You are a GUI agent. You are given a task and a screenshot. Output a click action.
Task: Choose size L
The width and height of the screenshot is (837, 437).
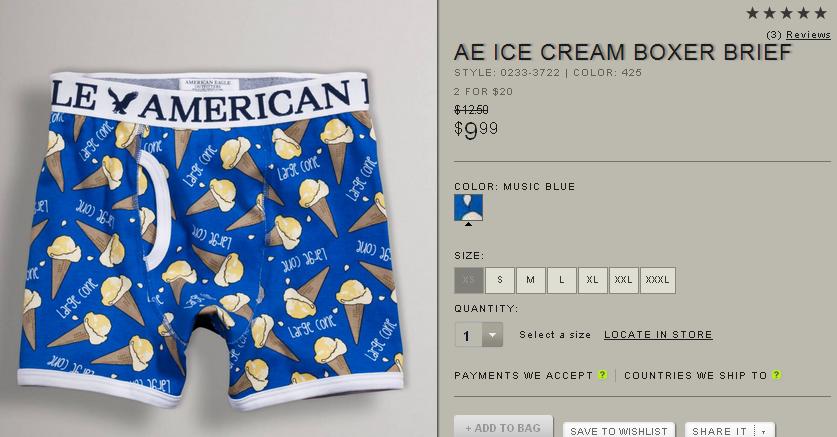click(562, 280)
